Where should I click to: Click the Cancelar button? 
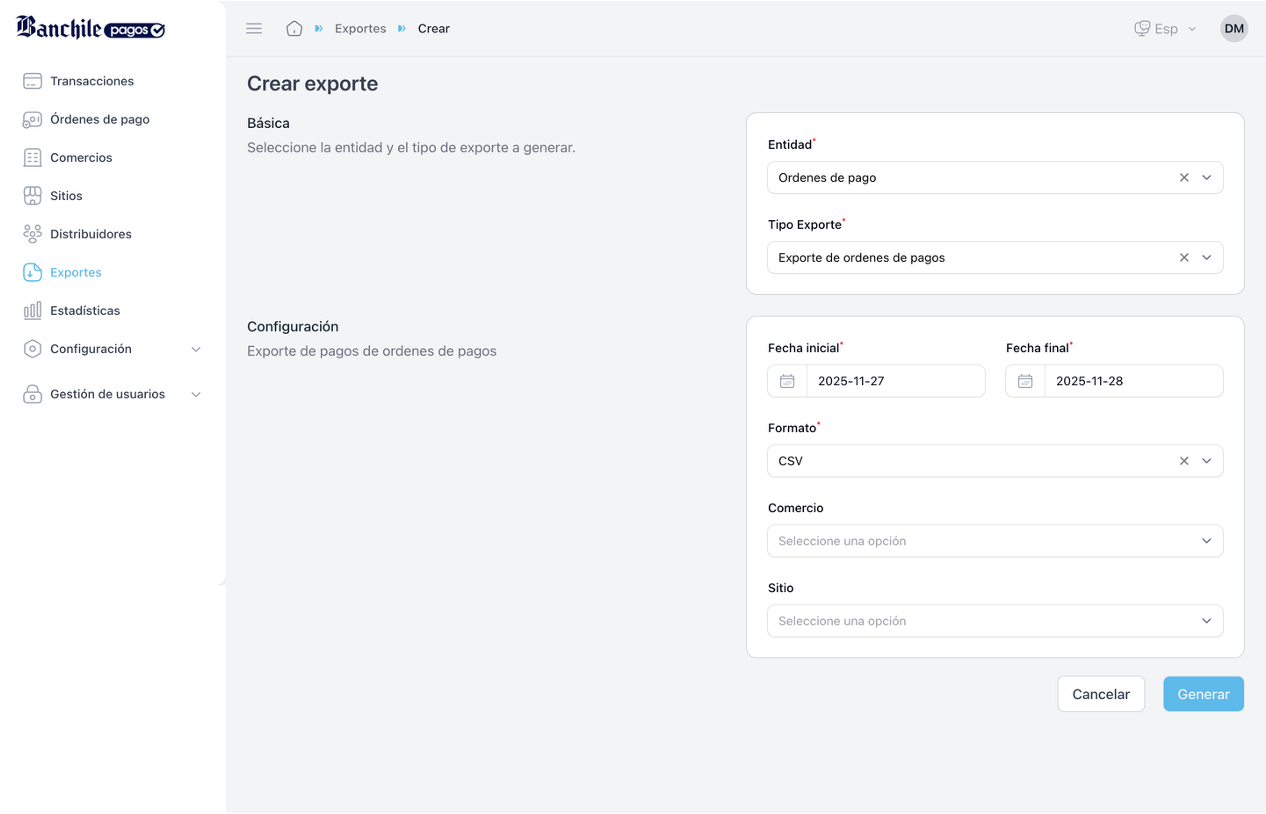coord(1101,694)
